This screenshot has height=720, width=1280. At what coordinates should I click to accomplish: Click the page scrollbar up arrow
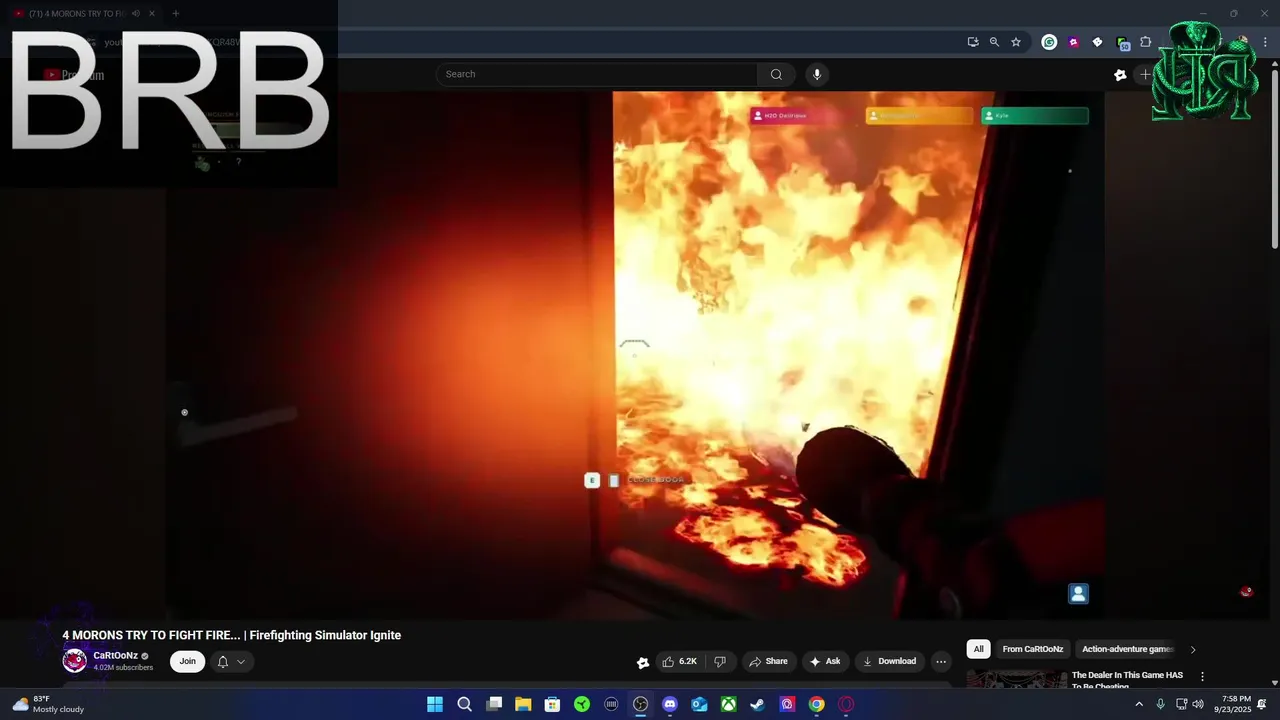1274,65
